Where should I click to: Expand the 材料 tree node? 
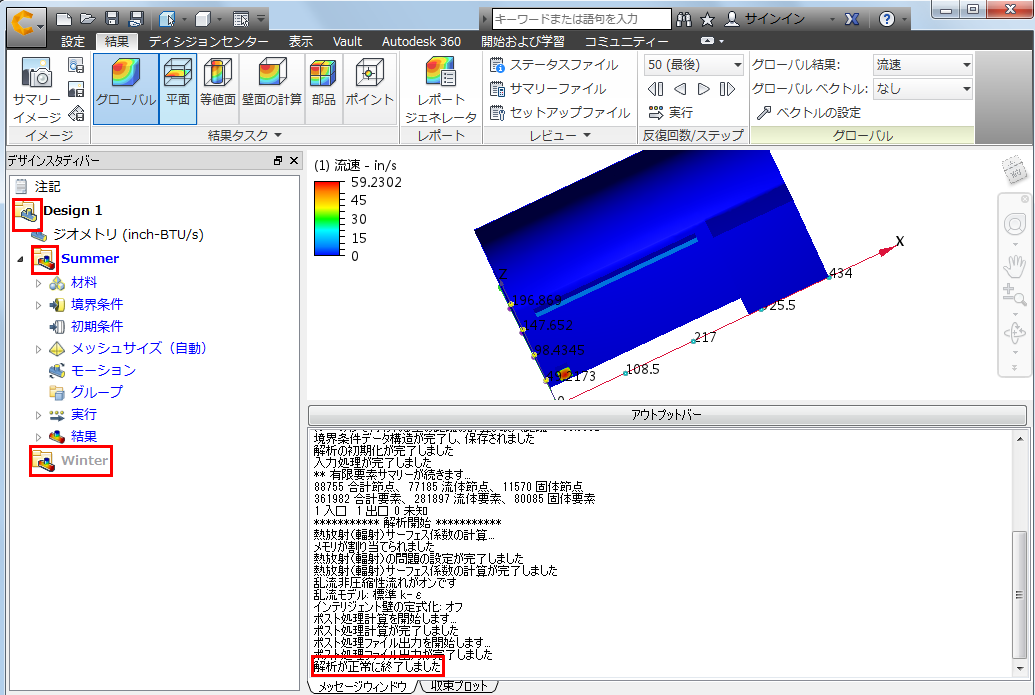coord(38,283)
